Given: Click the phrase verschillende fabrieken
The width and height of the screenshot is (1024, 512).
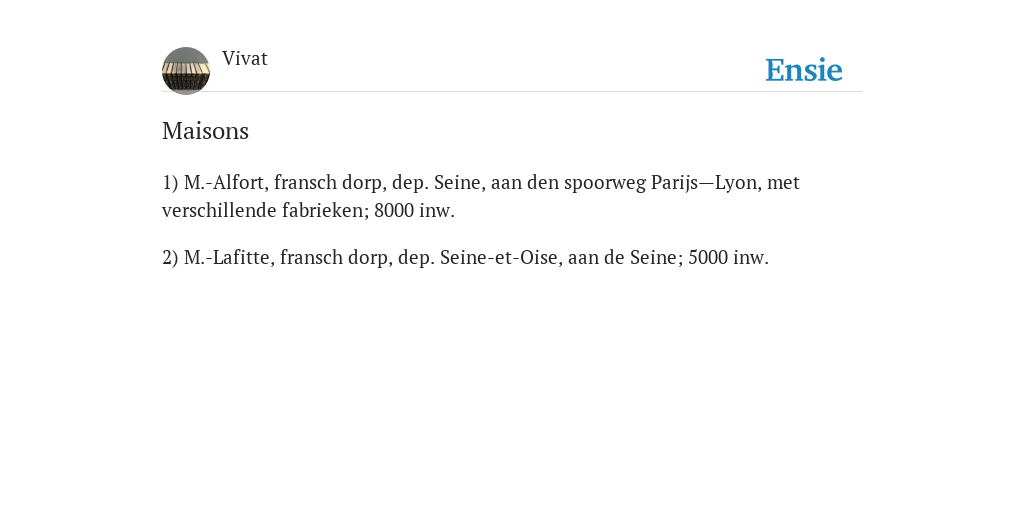Looking at the screenshot, I should [x=263, y=210].
